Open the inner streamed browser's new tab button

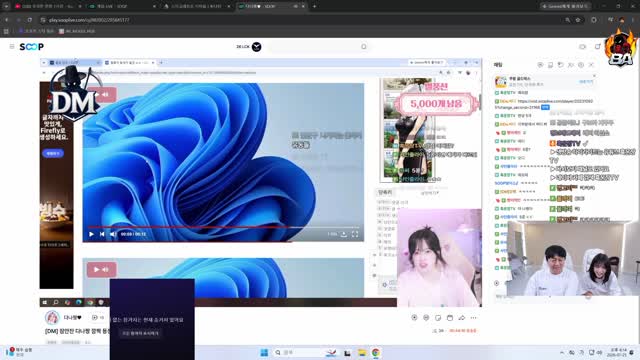click(162, 62)
